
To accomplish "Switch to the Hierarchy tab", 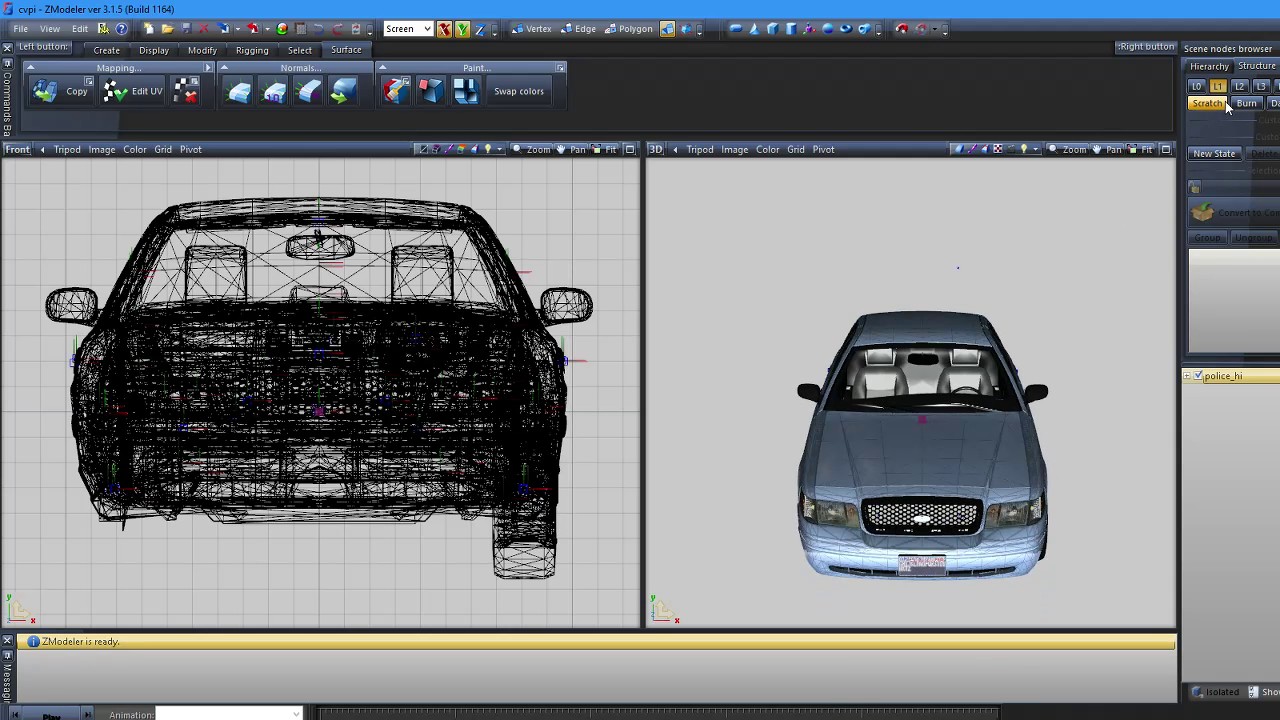I will pos(1209,66).
